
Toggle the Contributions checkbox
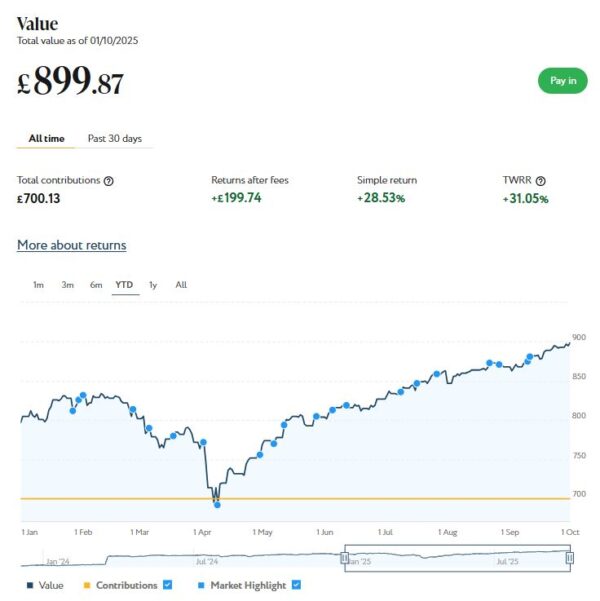pyautogui.click(x=168, y=585)
